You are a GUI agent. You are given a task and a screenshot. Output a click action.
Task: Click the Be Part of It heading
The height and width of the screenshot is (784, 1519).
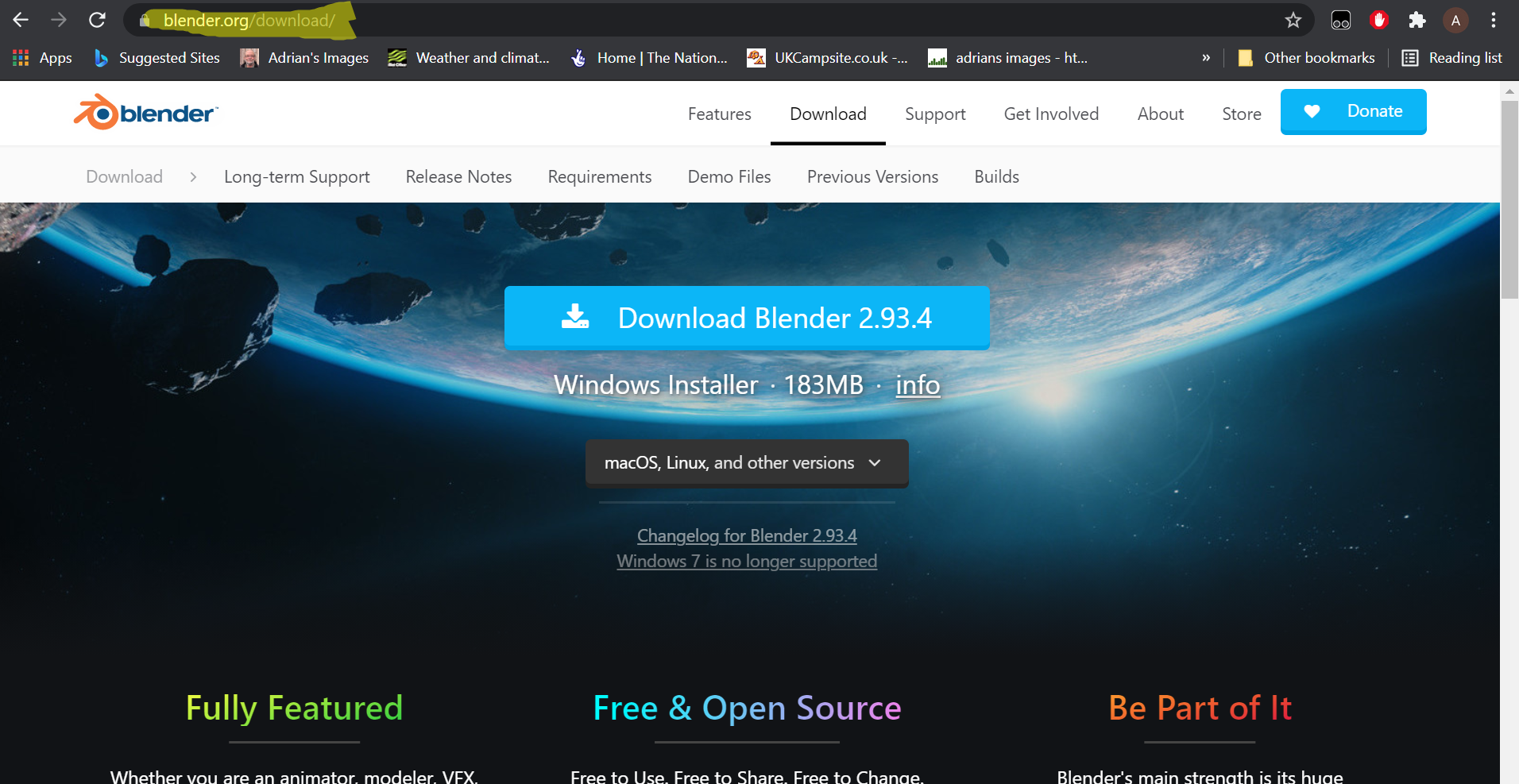pos(1200,708)
